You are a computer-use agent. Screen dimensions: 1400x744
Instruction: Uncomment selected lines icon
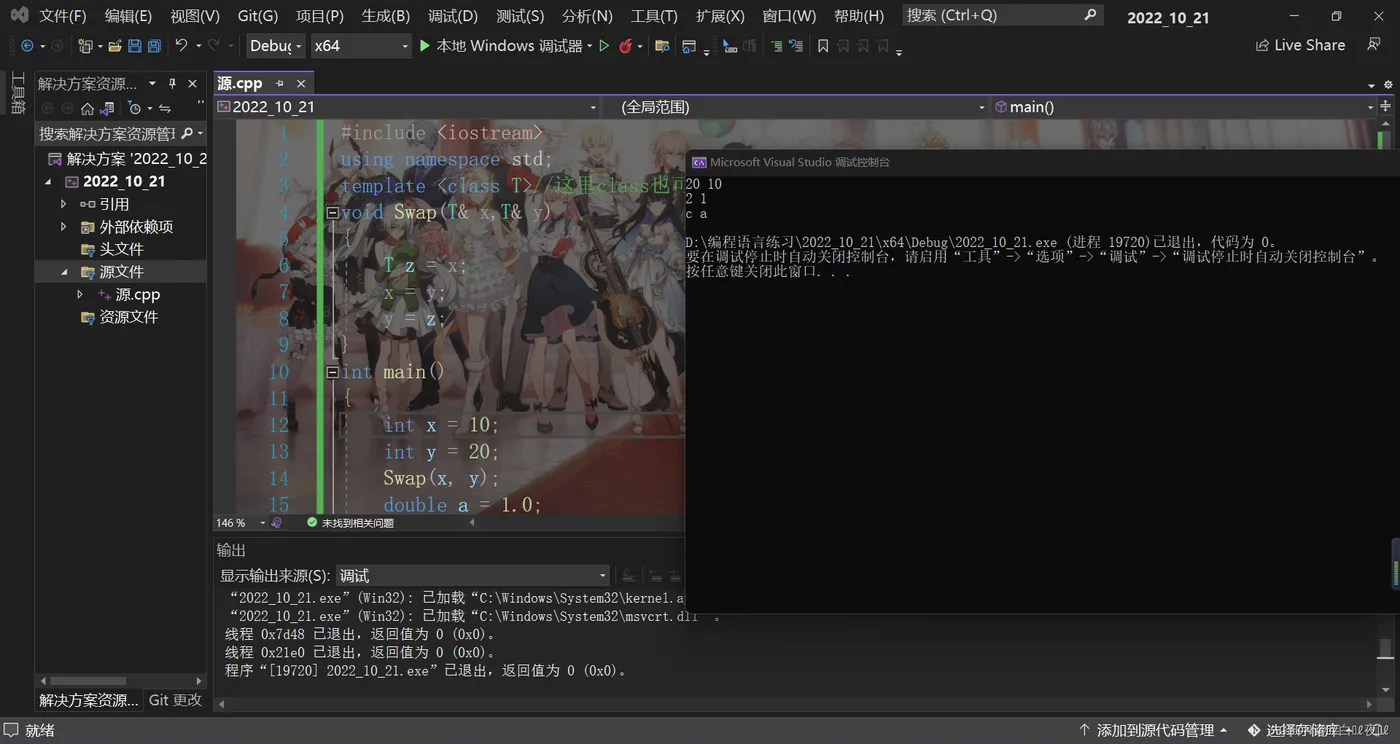coord(796,46)
